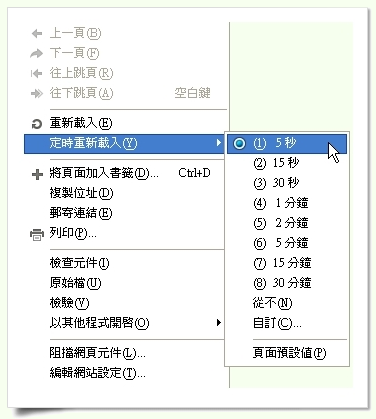
Task: Click 頁面預設值 in the submenu
Action: pyautogui.click(x=287, y=353)
